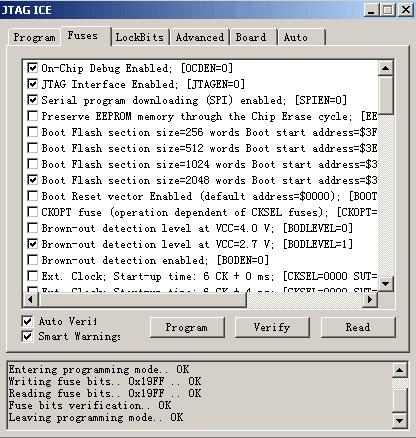Click fuse list vertical scrollbar thumb
The height and width of the screenshot is (438, 416).
click(386, 95)
